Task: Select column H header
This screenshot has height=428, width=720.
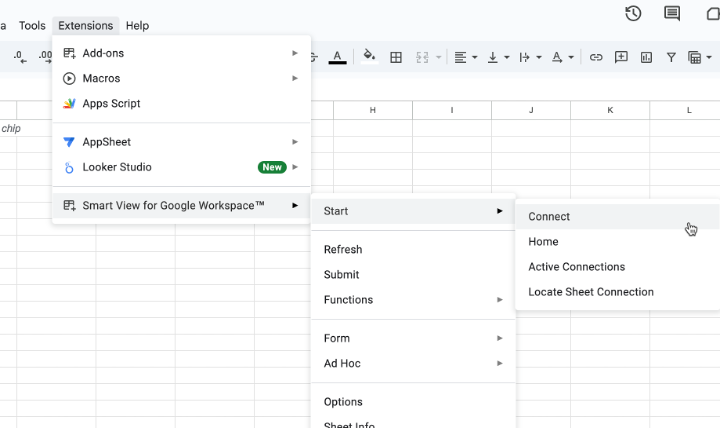Action: [372, 110]
